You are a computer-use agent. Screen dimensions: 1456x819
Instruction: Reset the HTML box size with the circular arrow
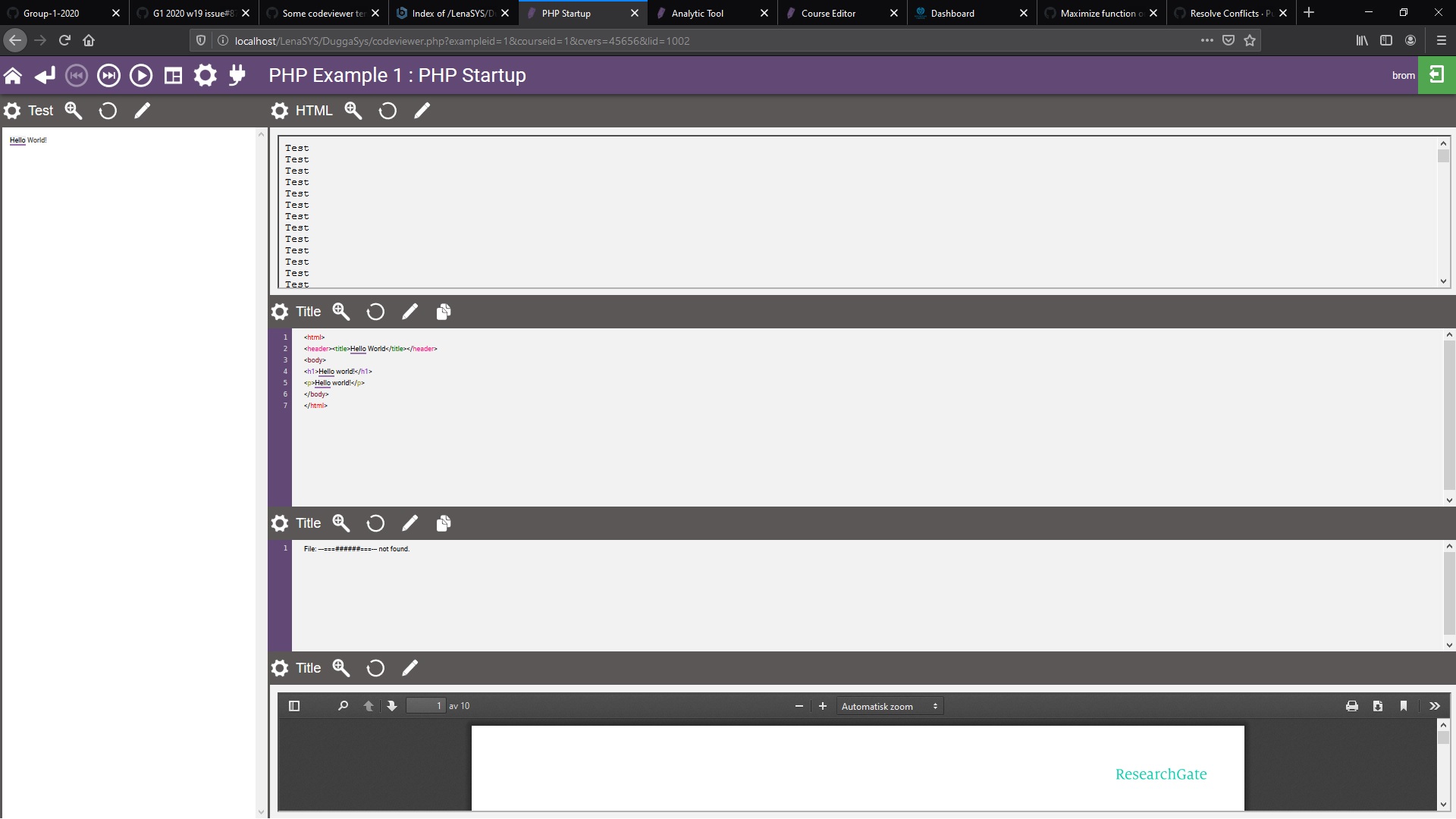tap(388, 111)
